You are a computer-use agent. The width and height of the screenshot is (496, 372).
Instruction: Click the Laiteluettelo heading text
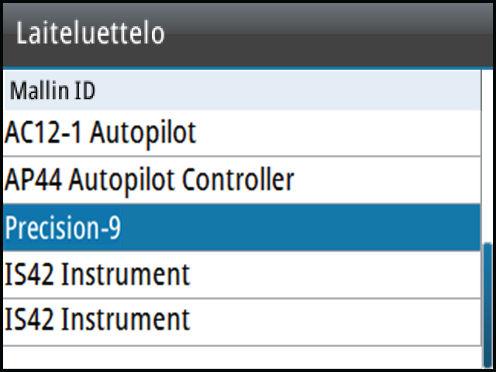90,33
